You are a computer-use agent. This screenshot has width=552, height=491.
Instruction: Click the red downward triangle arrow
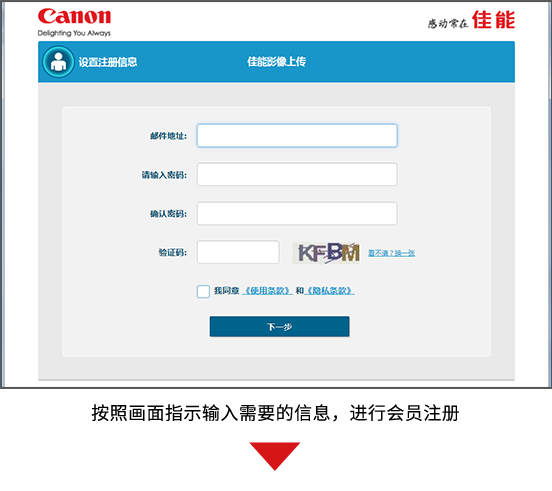coord(275,456)
